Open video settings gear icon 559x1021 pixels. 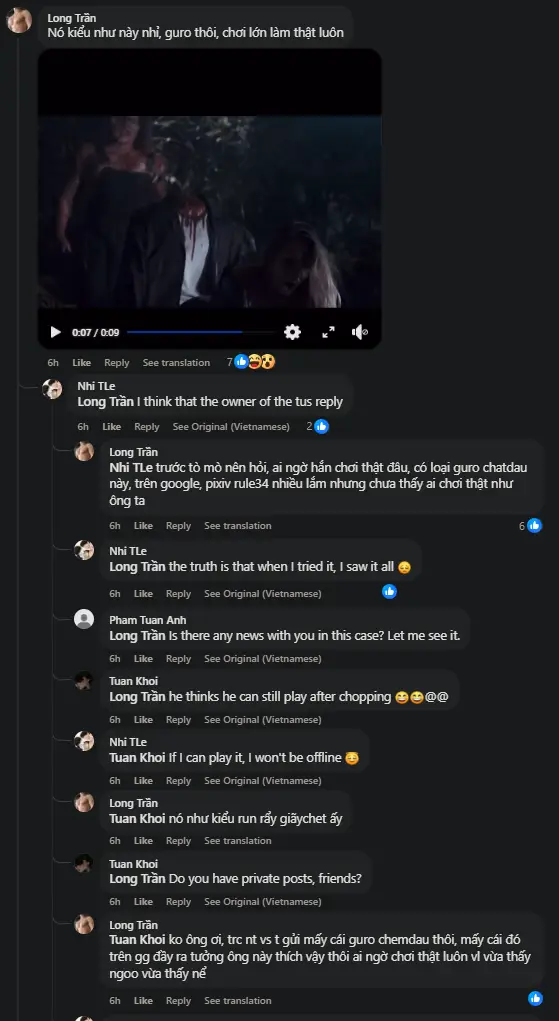click(293, 332)
